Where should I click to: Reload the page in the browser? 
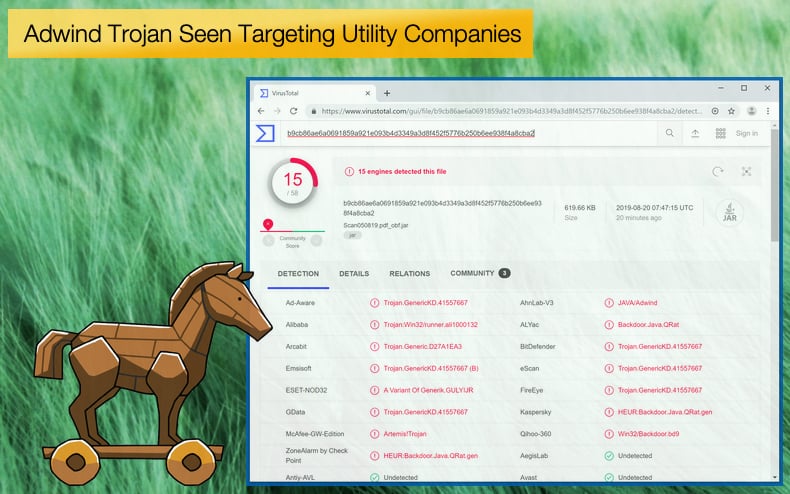(x=293, y=111)
